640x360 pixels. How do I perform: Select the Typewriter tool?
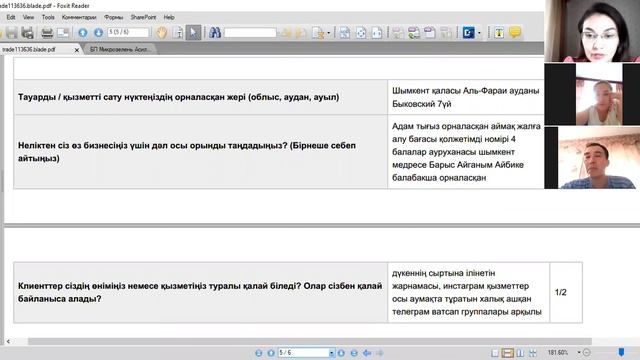tap(499, 33)
